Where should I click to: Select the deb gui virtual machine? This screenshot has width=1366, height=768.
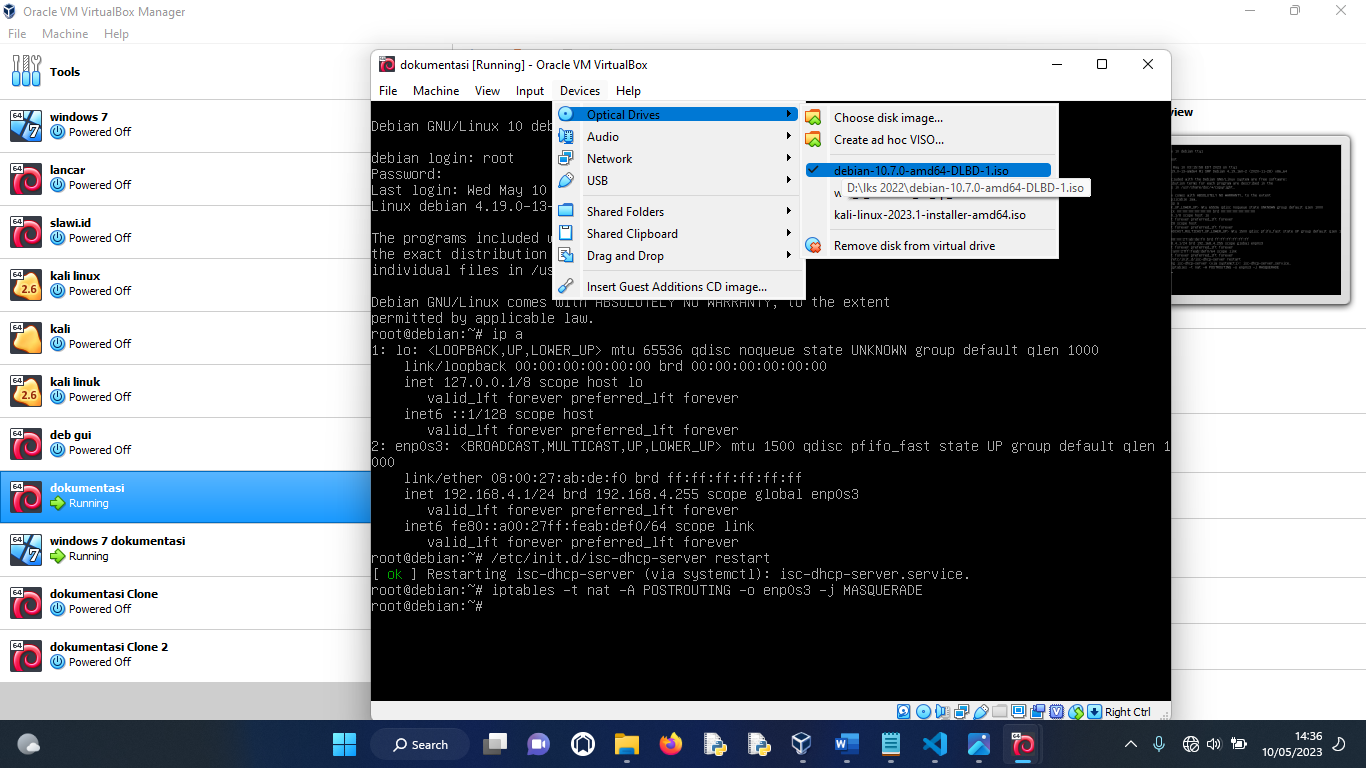(185, 443)
